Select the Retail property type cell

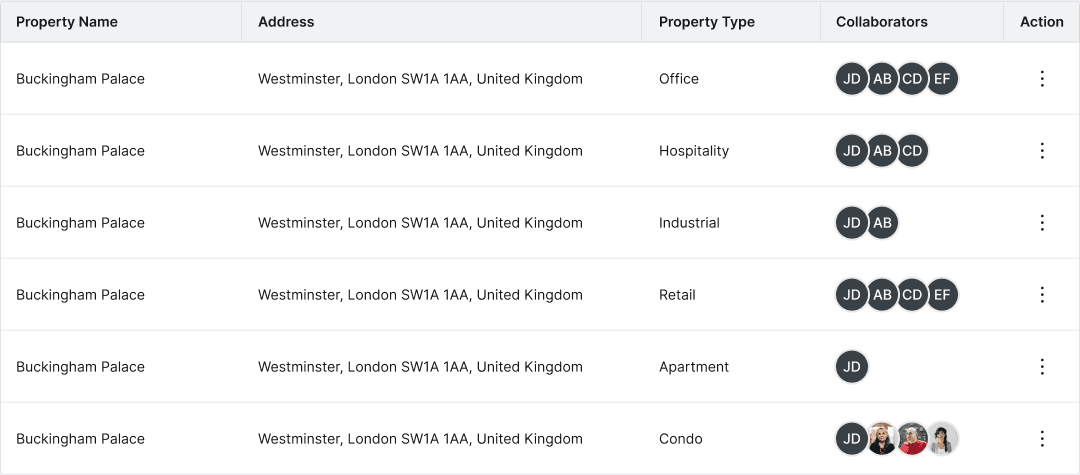[677, 295]
